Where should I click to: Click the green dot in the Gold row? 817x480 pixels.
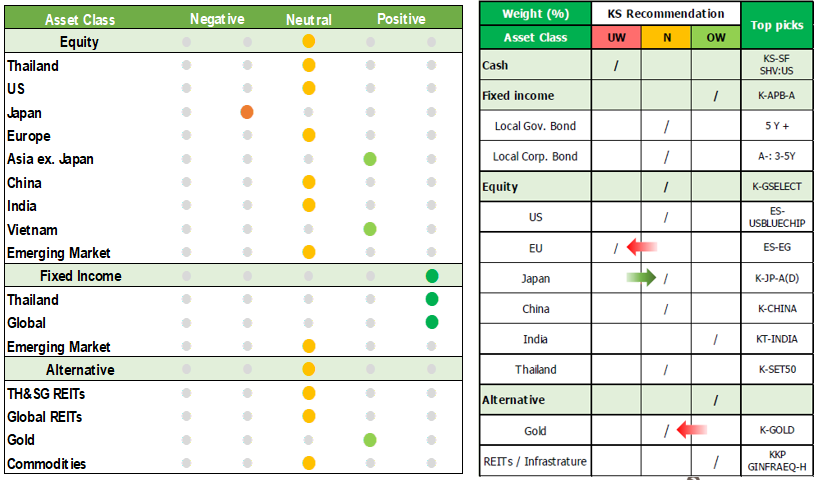[x=370, y=440]
